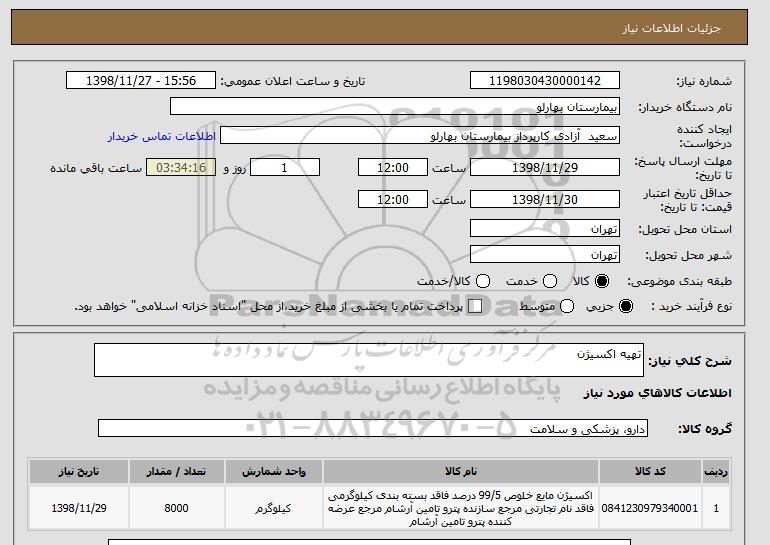Click the delivery province field تهران
Image resolution: width=770 pixels, height=545 pixels.
(x=545, y=228)
